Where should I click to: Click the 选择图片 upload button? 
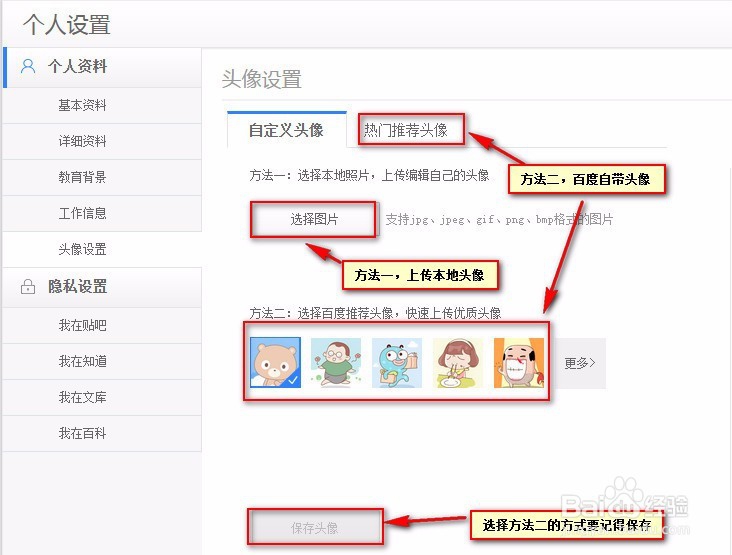pyautogui.click(x=314, y=219)
